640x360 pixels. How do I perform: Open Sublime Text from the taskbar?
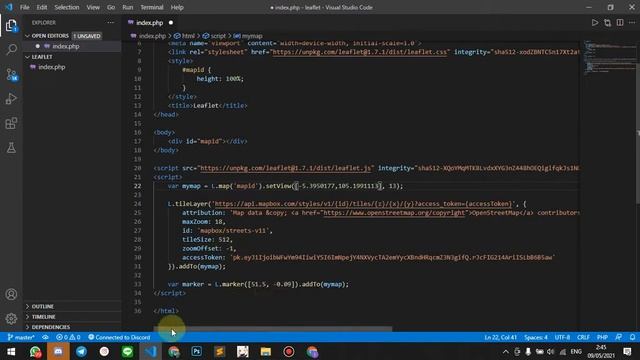coord(220,352)
